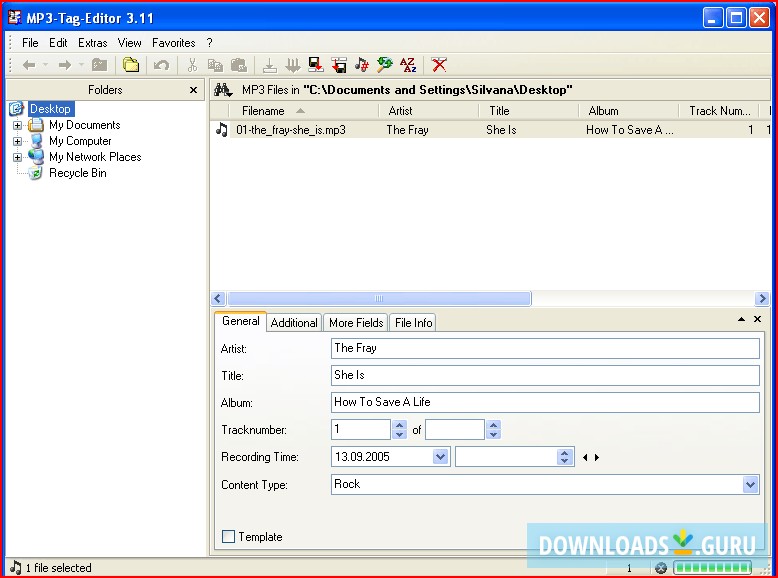Sort by the Track Num... column header
This screenshot has width=778, height=578.
pyautogui.click(x=719, y=111)
